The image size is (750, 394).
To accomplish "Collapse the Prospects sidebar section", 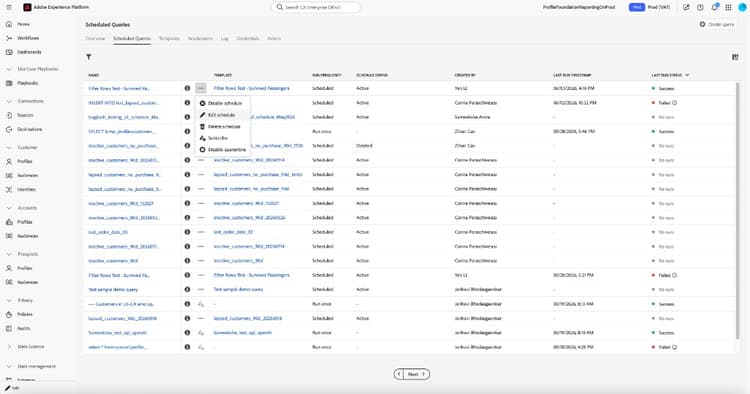I will (9, 254).
